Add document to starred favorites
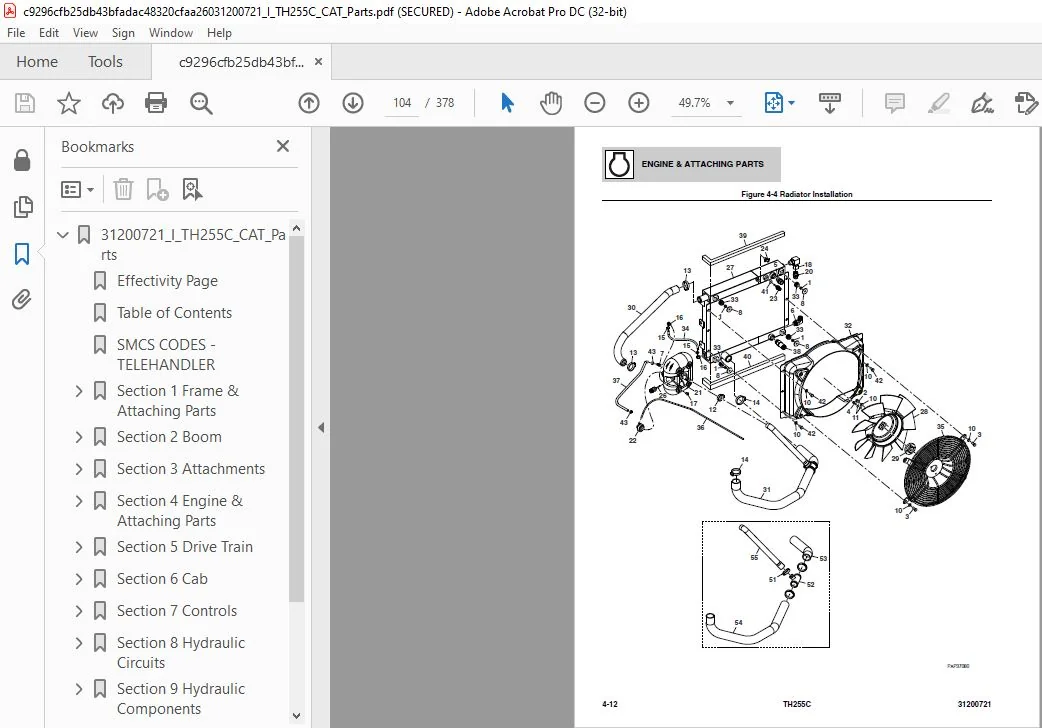 (x=68, y=103)
